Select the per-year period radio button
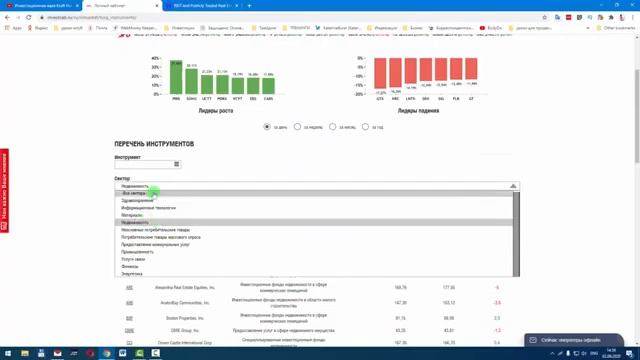Viewport: 640px width, 360px height. click(365, 127)
